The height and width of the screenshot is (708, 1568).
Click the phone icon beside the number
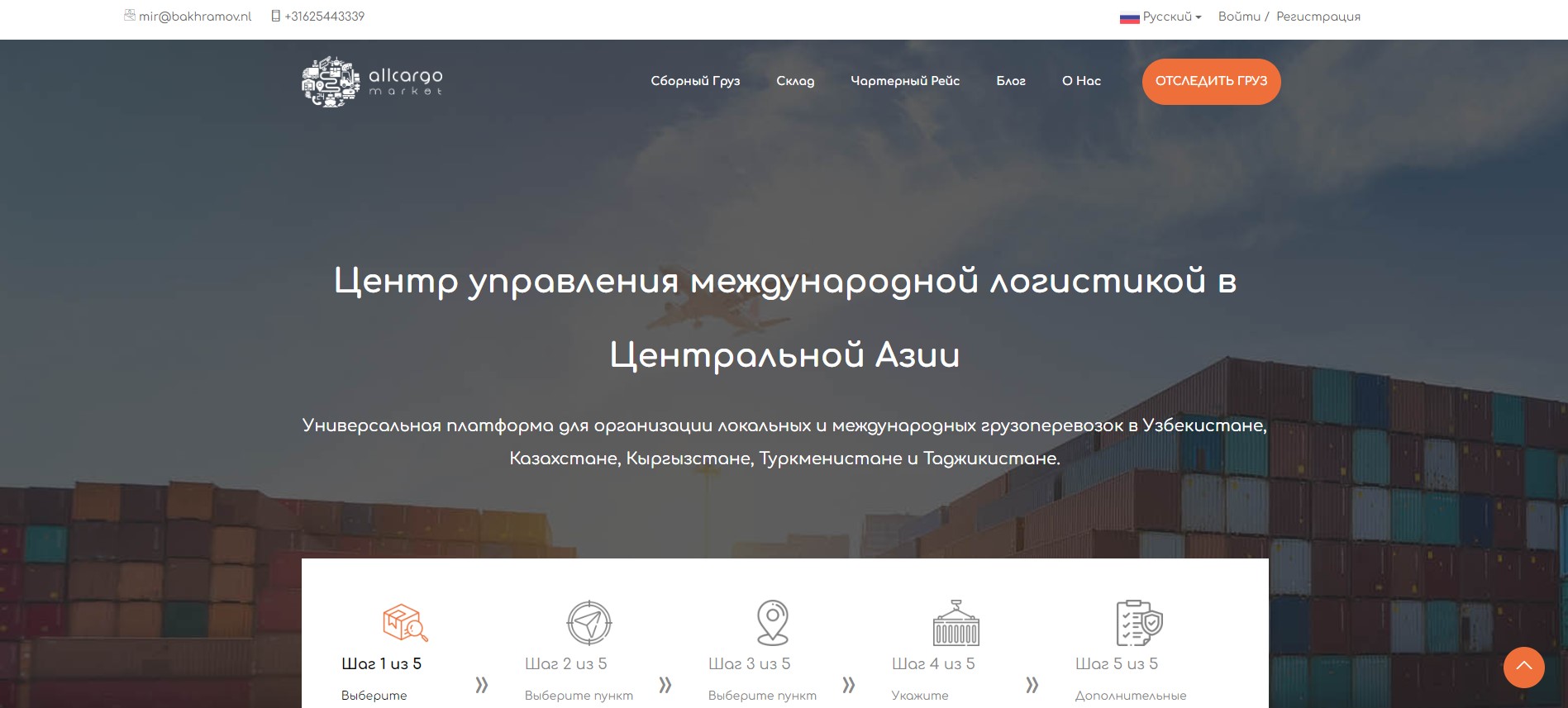point(276,16)
